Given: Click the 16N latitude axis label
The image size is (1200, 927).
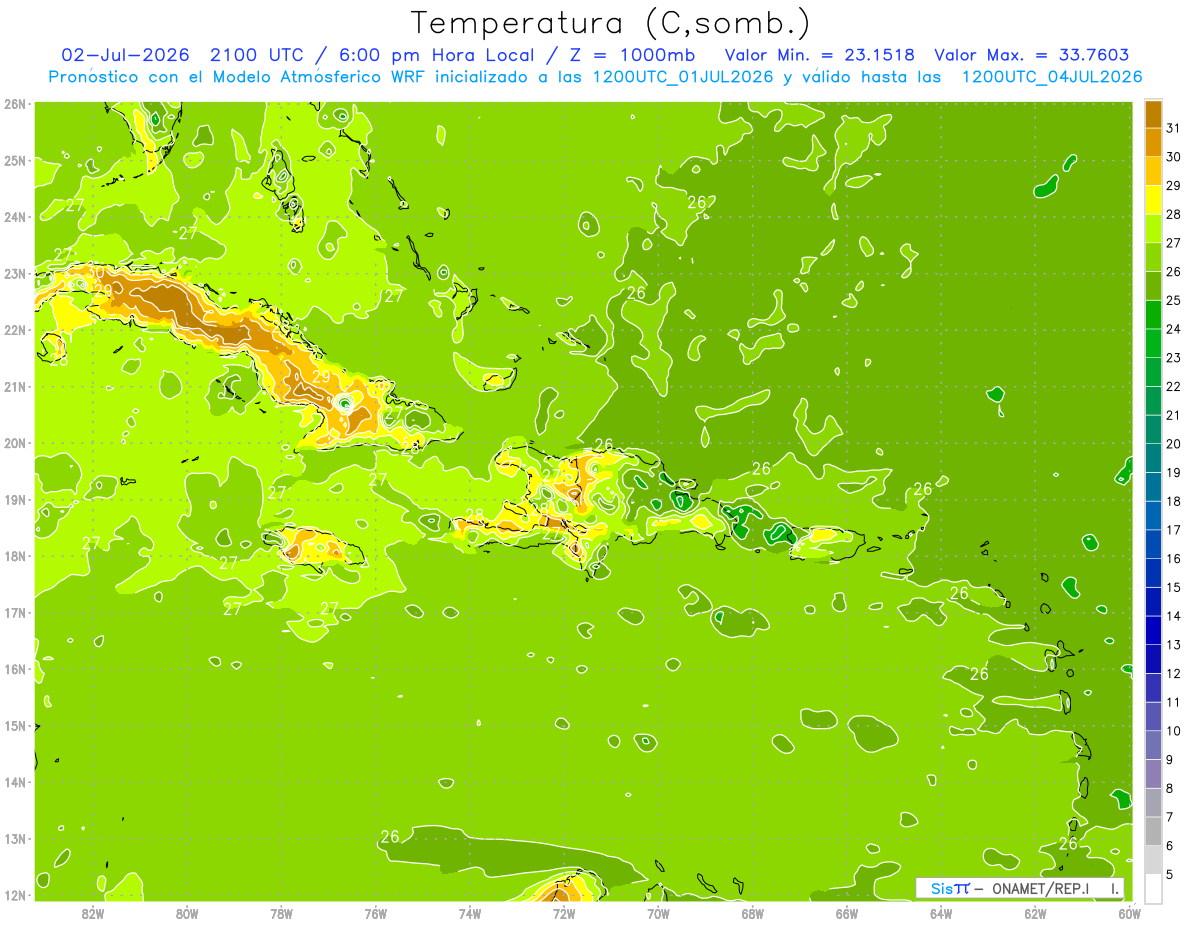Looking at the screenshot, I should 14,669.
